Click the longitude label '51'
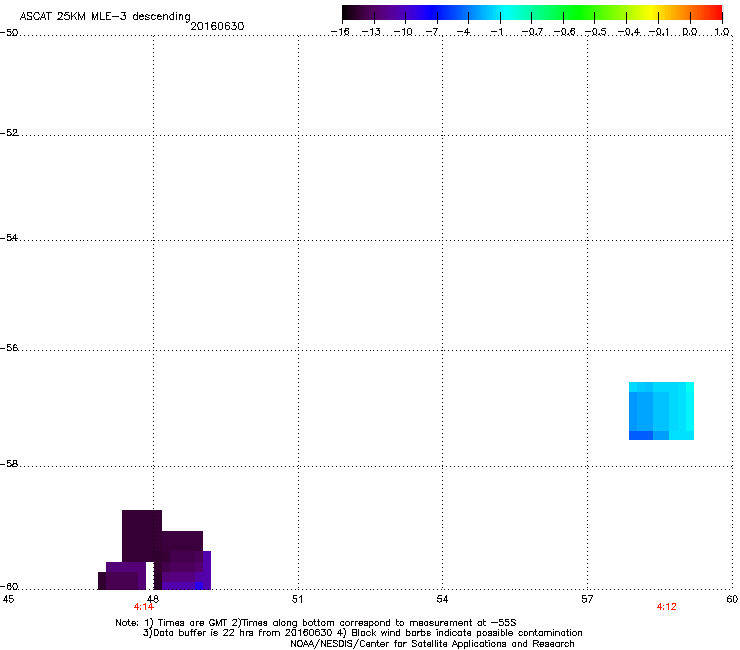This screenshot has width=740, height=650. (x=297, y=599)
